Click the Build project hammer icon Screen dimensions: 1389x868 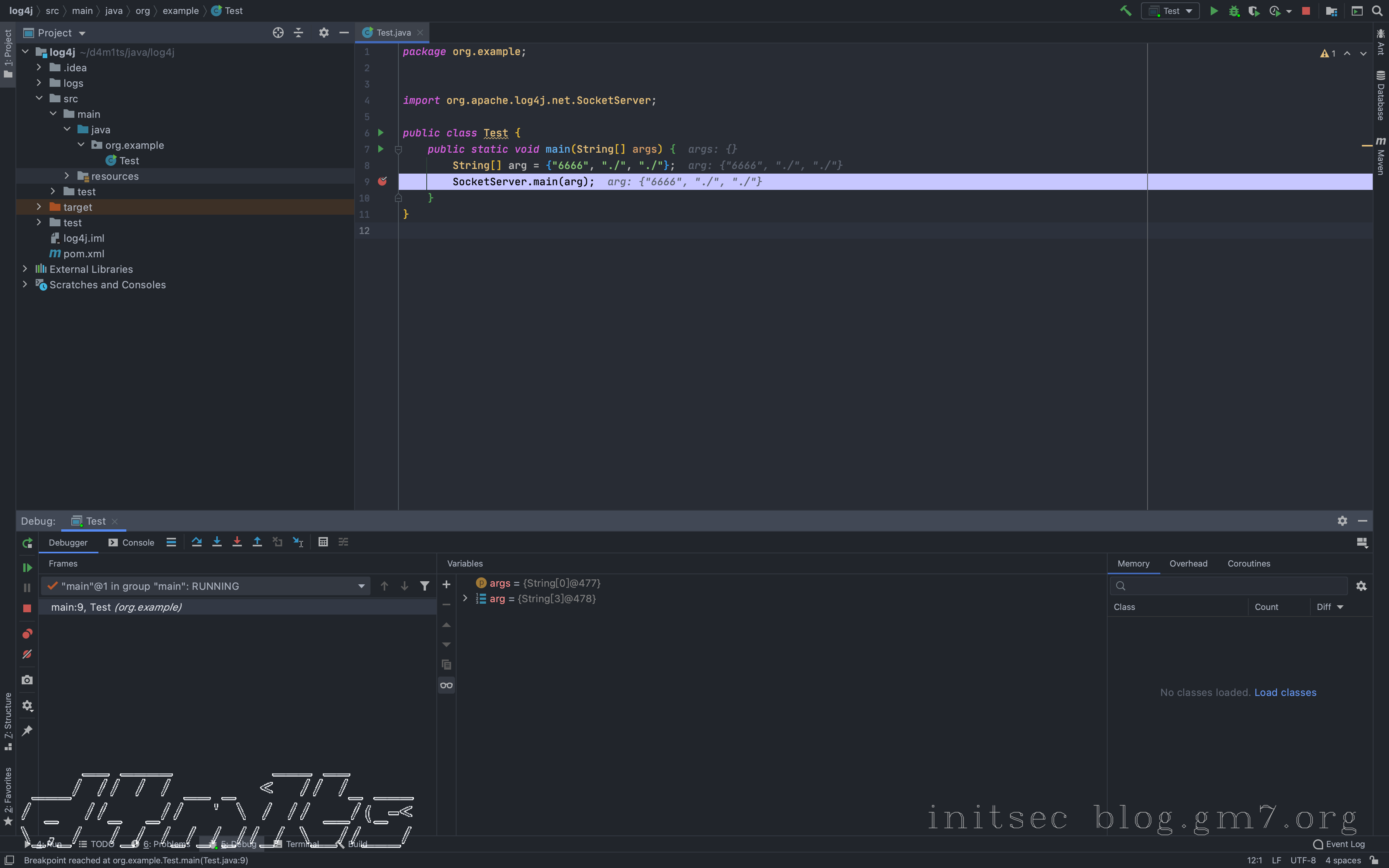click(1125, 11)
